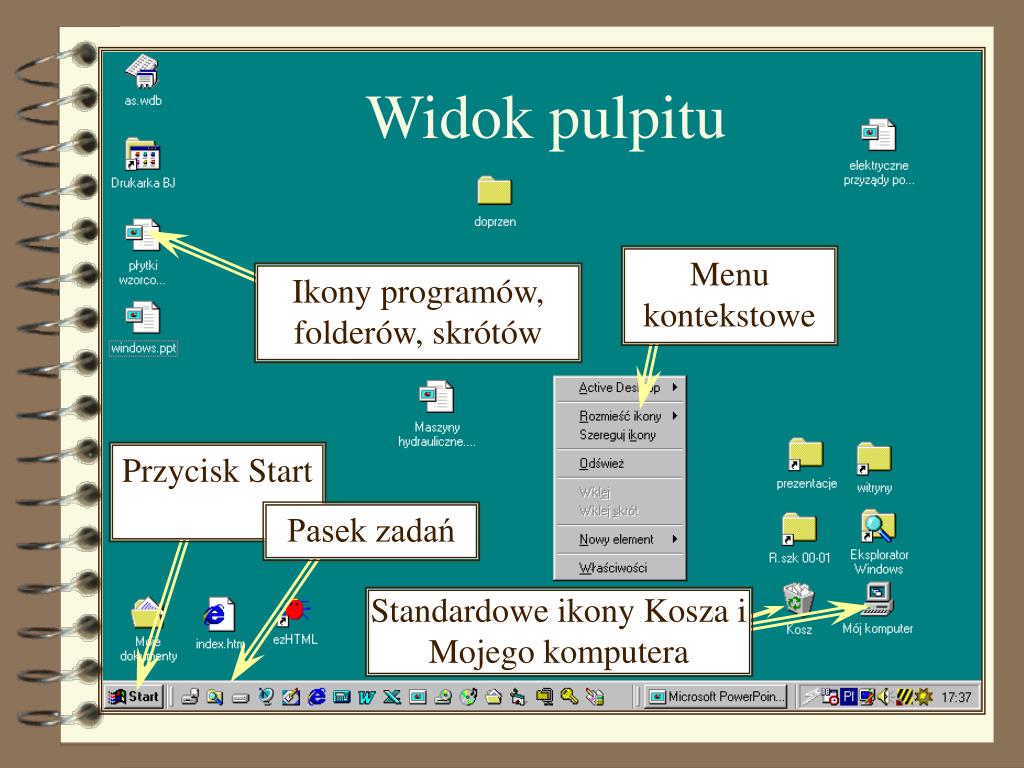Select the ezHTML shortcut icon
The width and height of the screenshot is (1024, 768).
tap(295, 622)
